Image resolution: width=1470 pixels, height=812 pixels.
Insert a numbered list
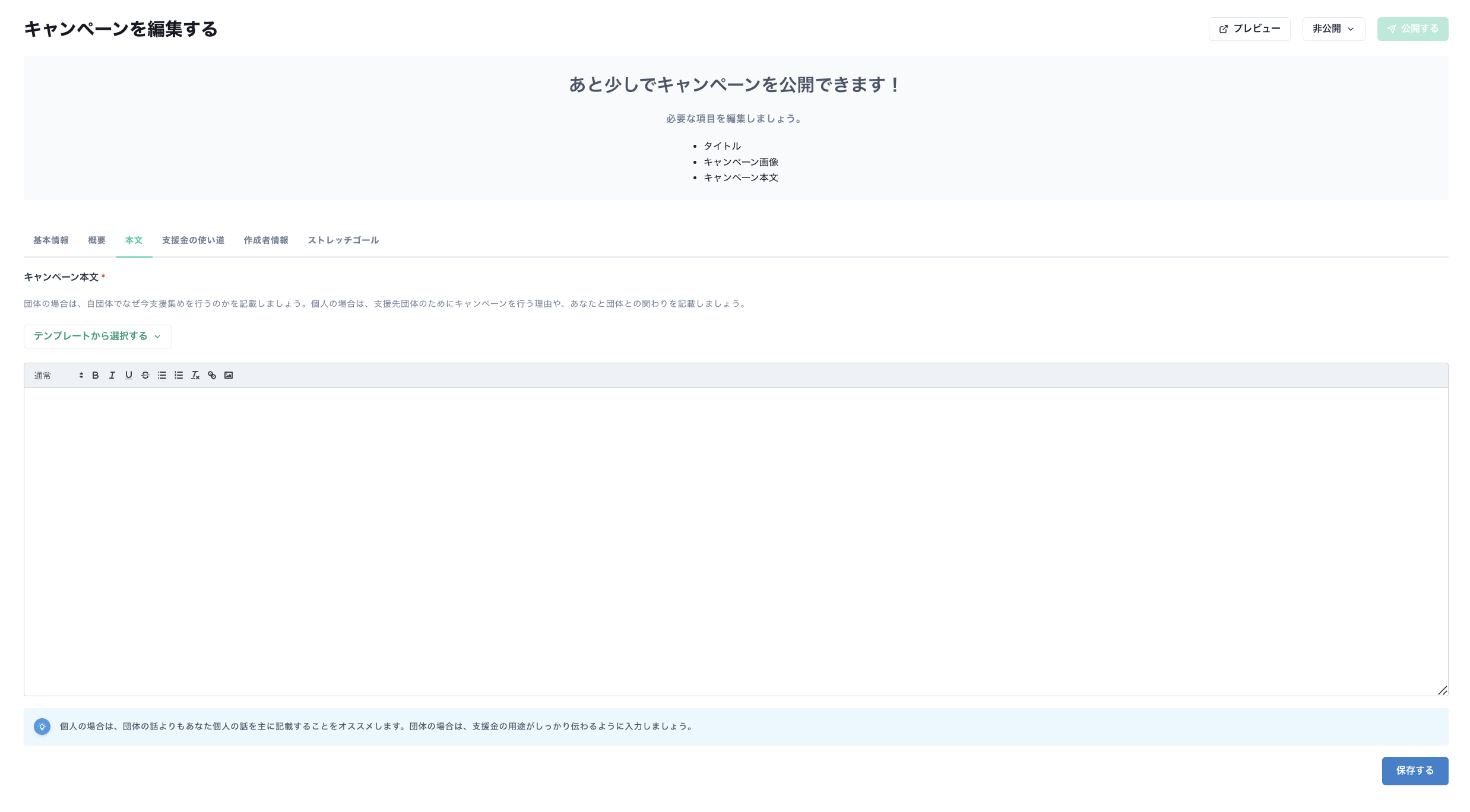tap(178, 375)
